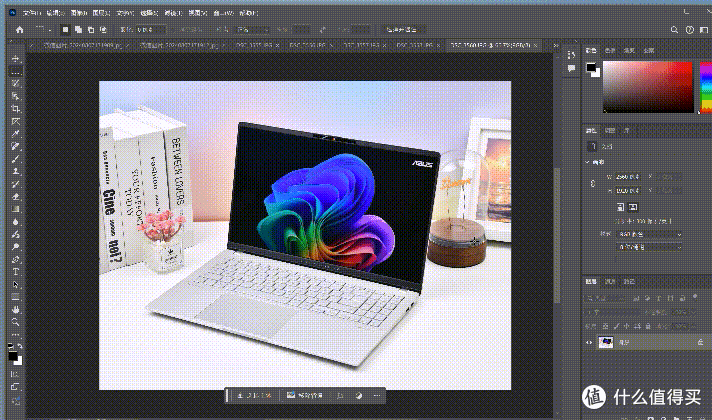
Task: Select the Blur tool
Action: 15,222
